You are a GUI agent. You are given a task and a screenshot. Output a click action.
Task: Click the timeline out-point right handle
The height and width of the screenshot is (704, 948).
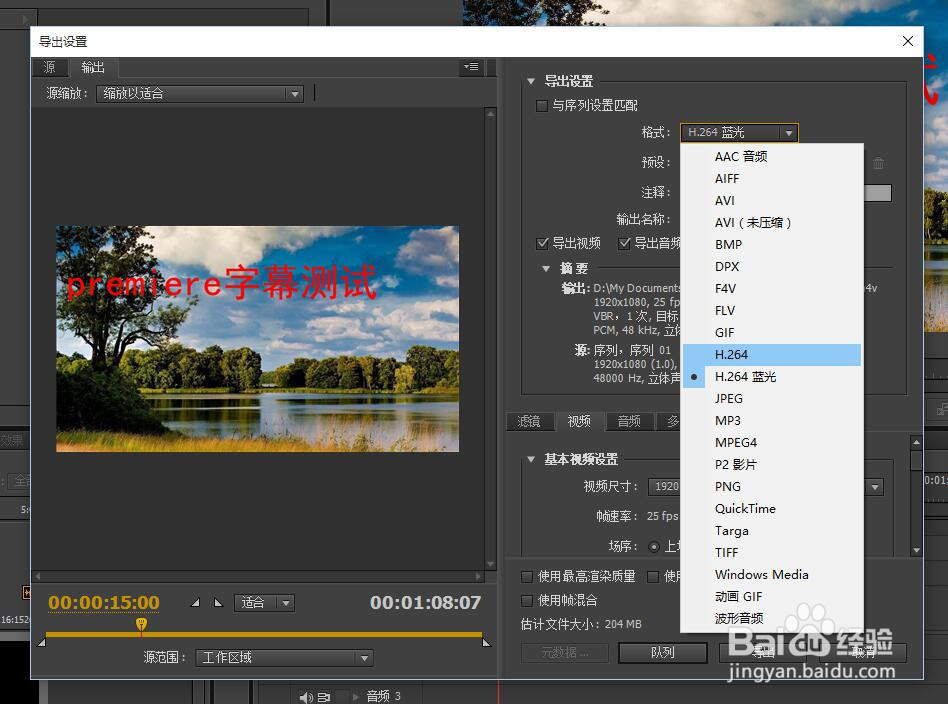click(487, 642)
